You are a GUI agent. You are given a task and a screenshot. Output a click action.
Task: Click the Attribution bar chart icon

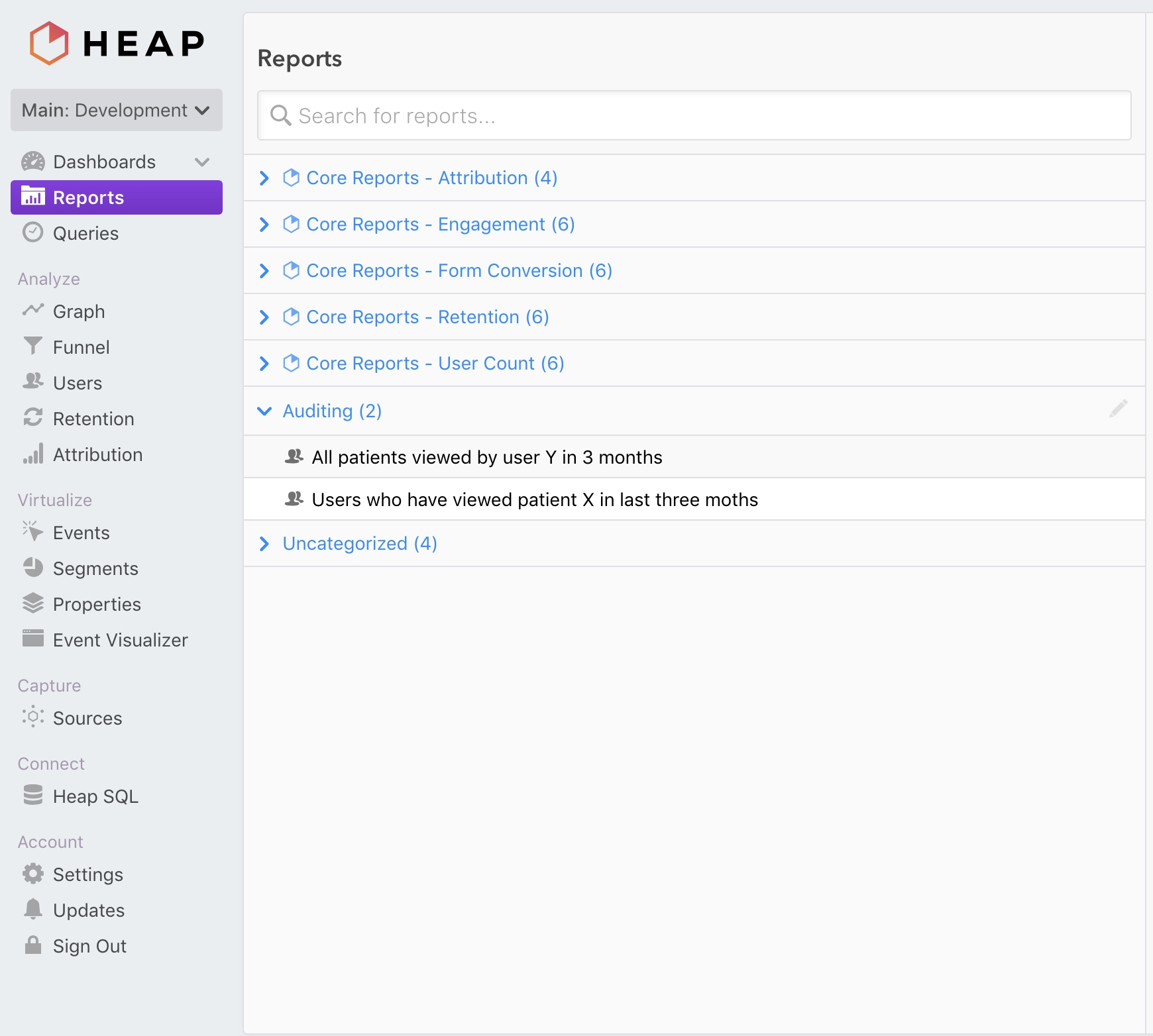pyautogui.click(x=32, y=454)
